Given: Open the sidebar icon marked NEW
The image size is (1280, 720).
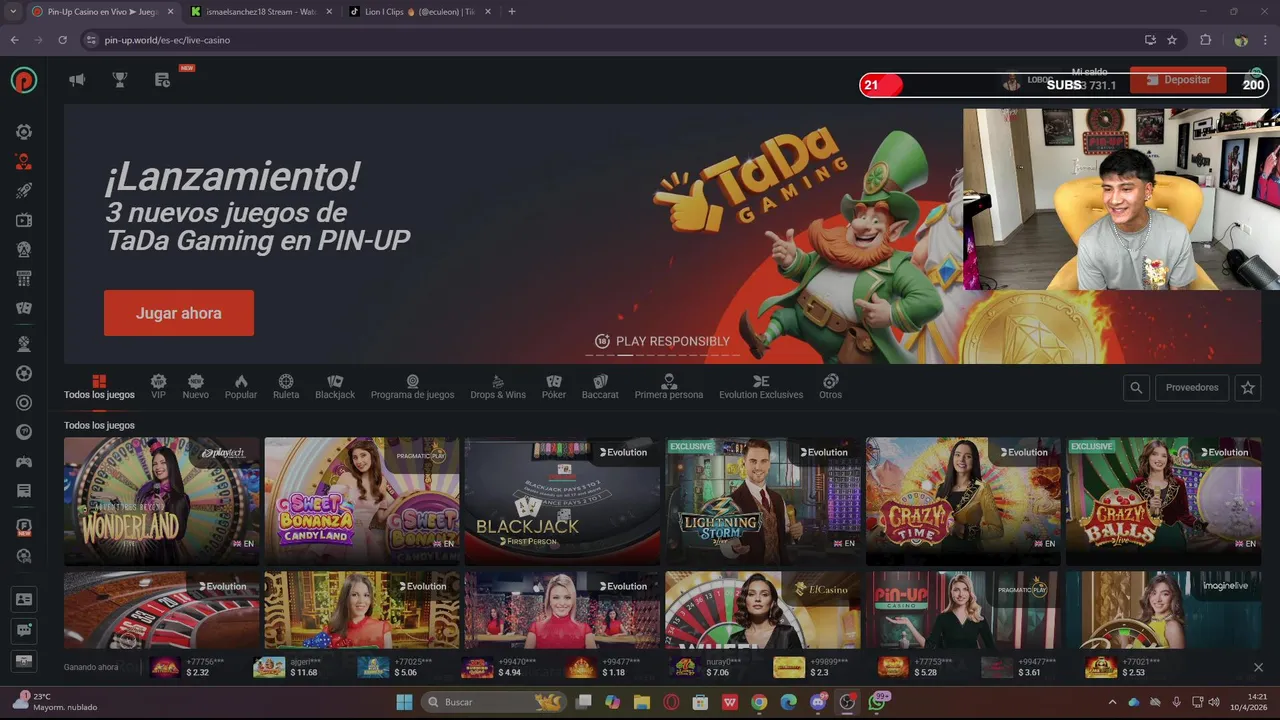Looking at the screenshot, I should (x=24, y=527).
